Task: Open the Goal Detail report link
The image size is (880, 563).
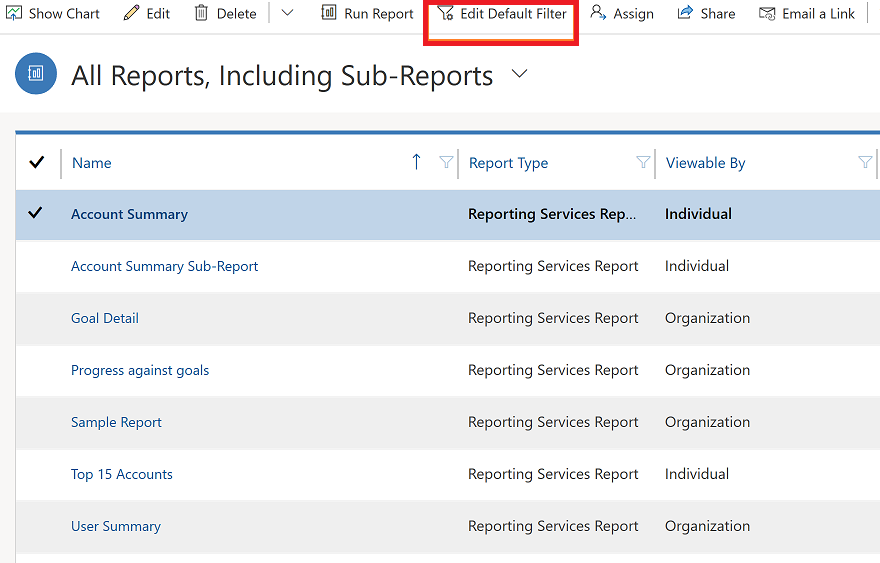Action: click(x=105, y=318)
